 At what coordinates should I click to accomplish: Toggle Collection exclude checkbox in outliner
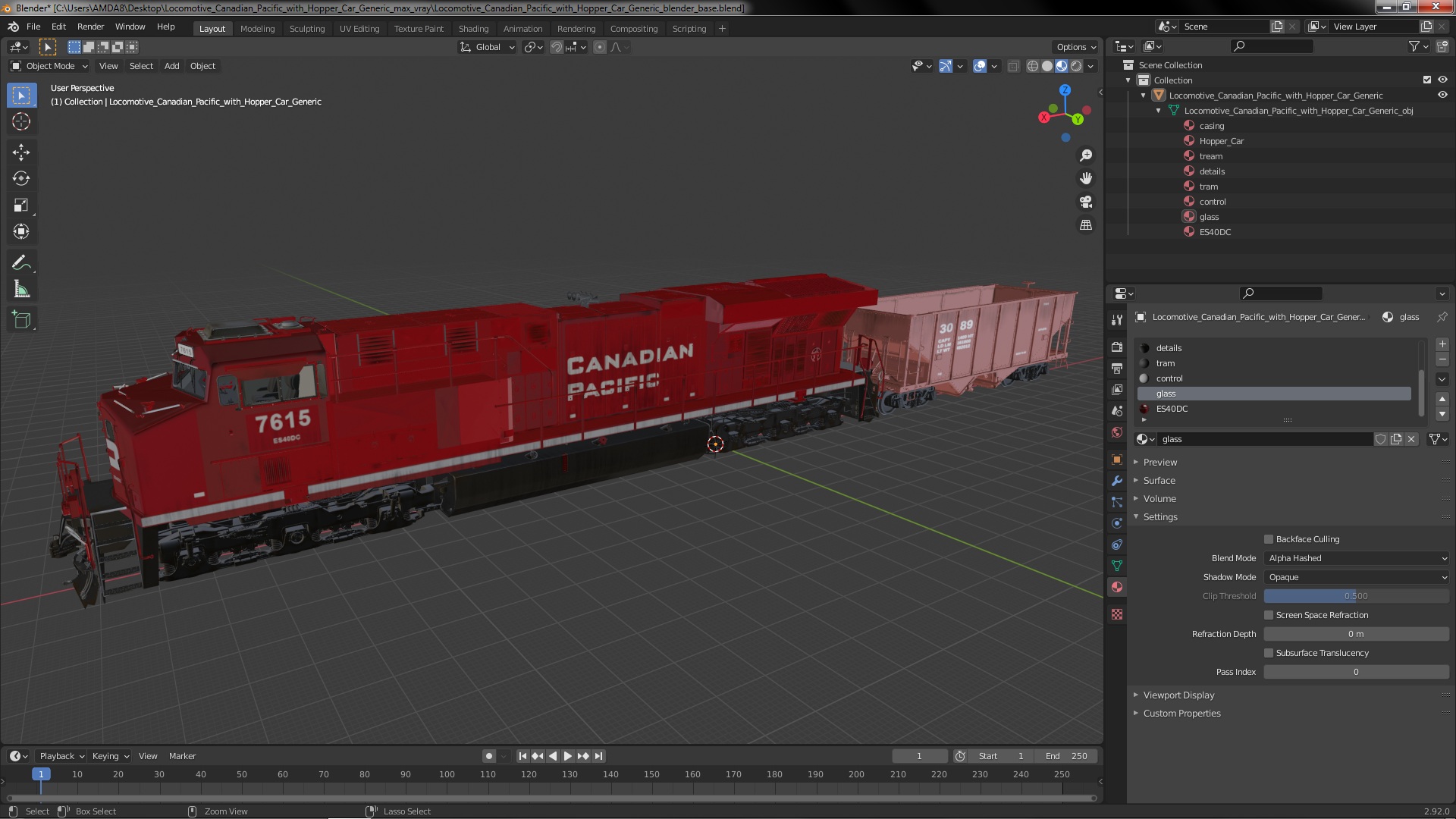pos(1427,80)
